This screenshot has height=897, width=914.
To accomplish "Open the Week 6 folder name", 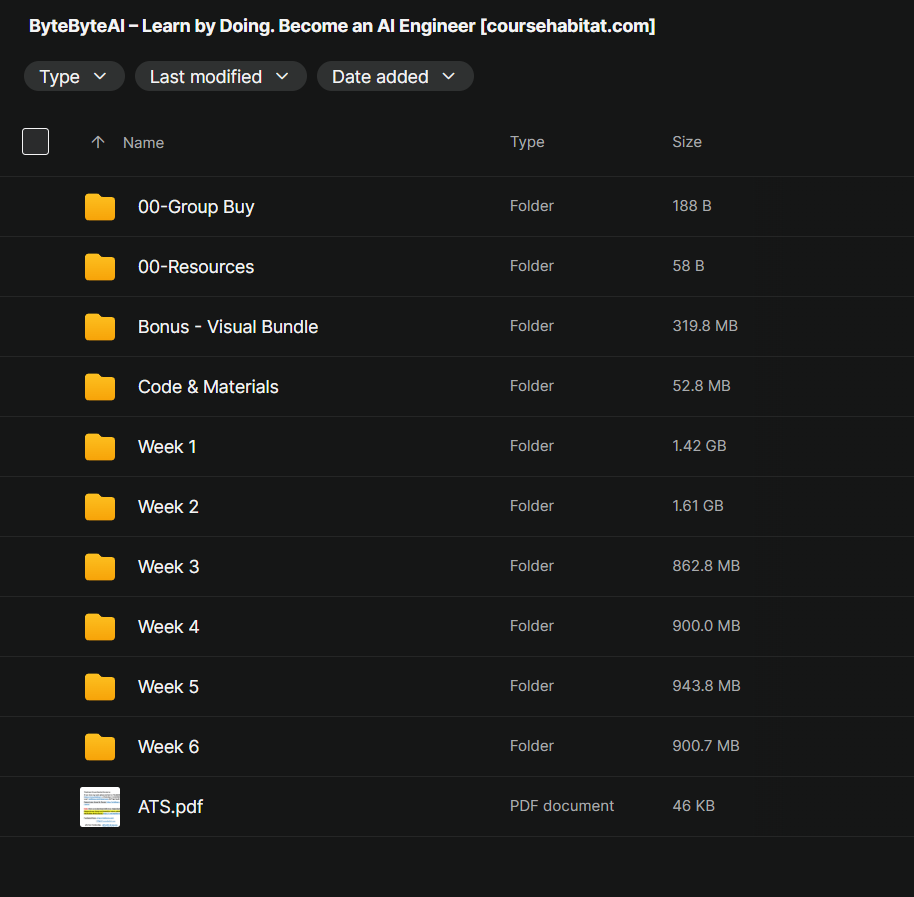I will coord(168,747).
